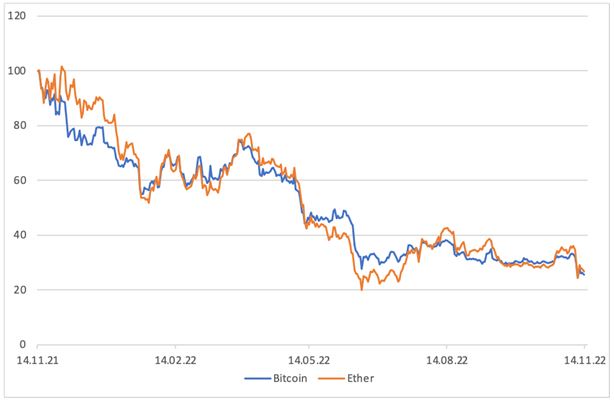
Task: Click the lines' starting point at 100
Action: click(x=38, y=71)
